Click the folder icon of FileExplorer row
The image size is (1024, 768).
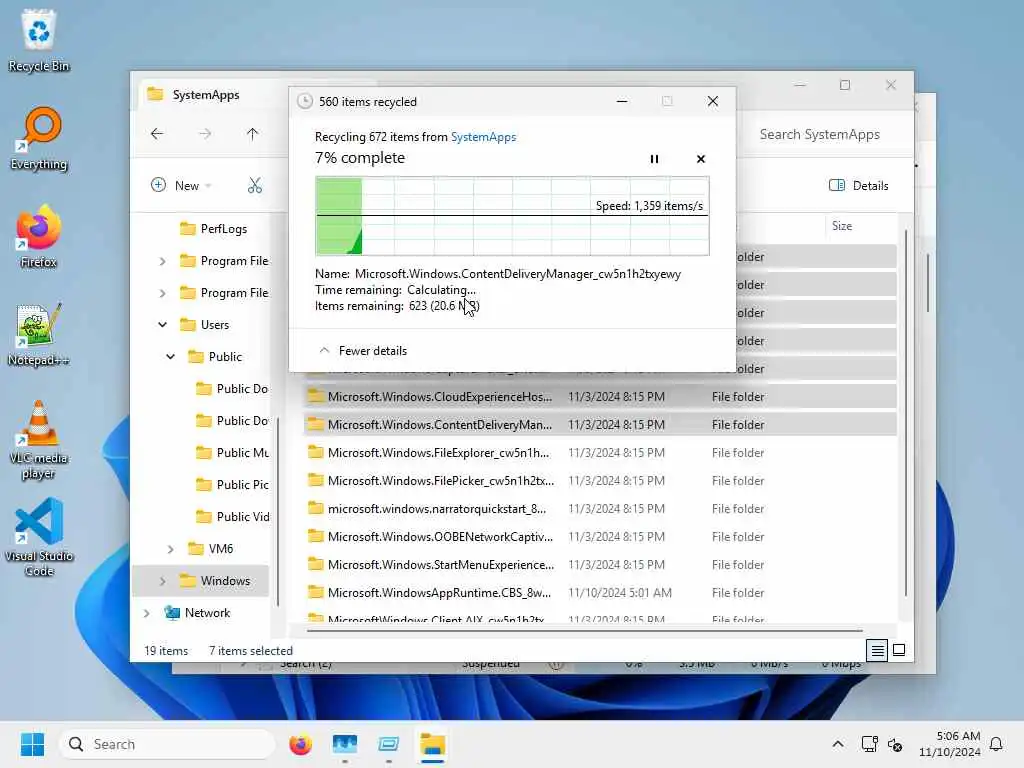click(316, 452)
